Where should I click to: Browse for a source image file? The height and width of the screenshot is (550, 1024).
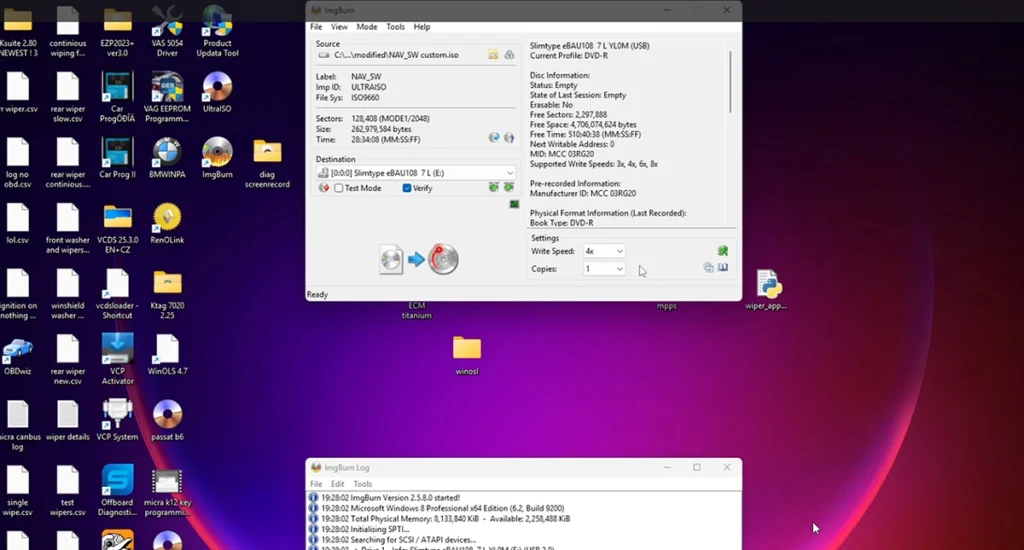click(493, 56)
